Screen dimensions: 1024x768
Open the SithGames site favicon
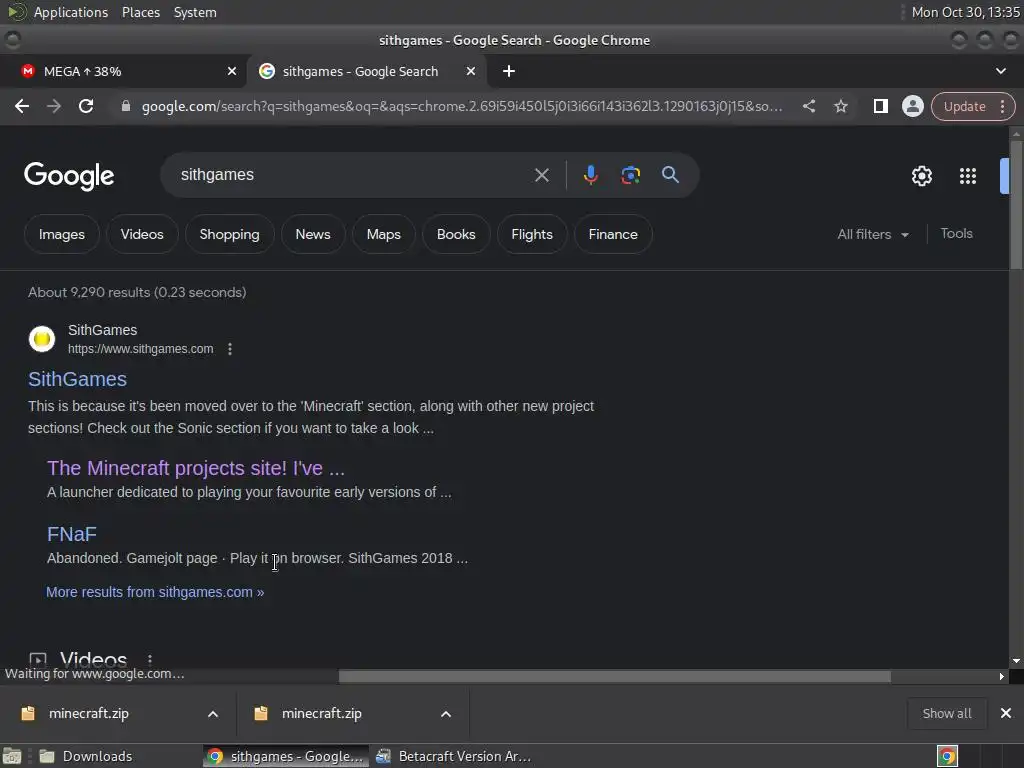pos(42,339)
